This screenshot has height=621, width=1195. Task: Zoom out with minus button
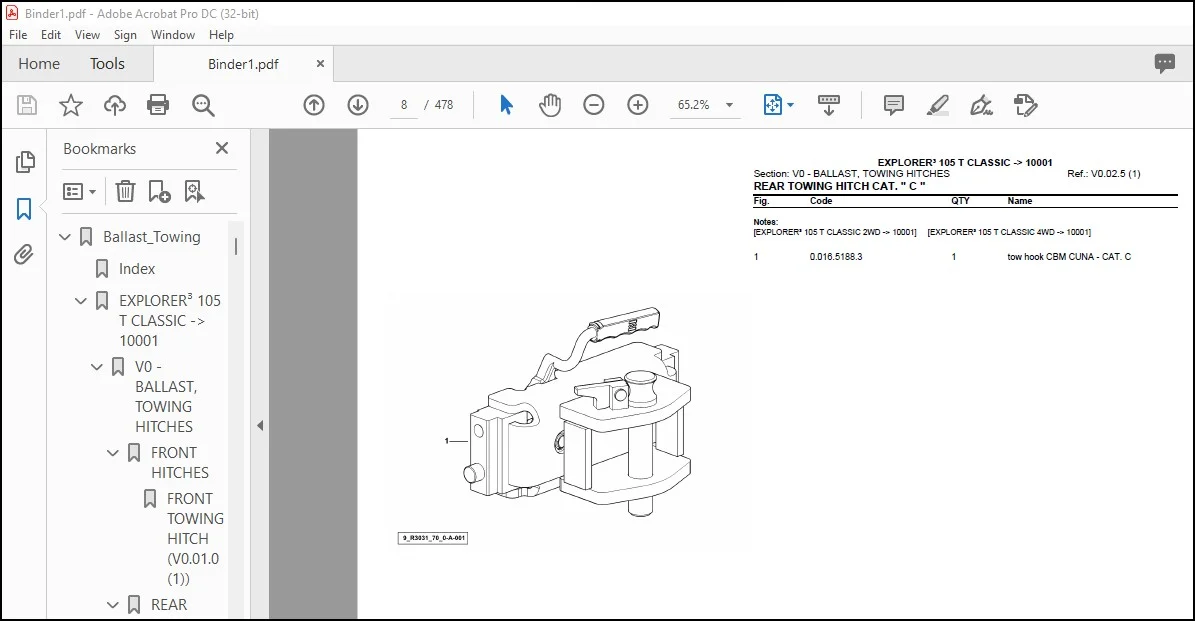[594, 105]
